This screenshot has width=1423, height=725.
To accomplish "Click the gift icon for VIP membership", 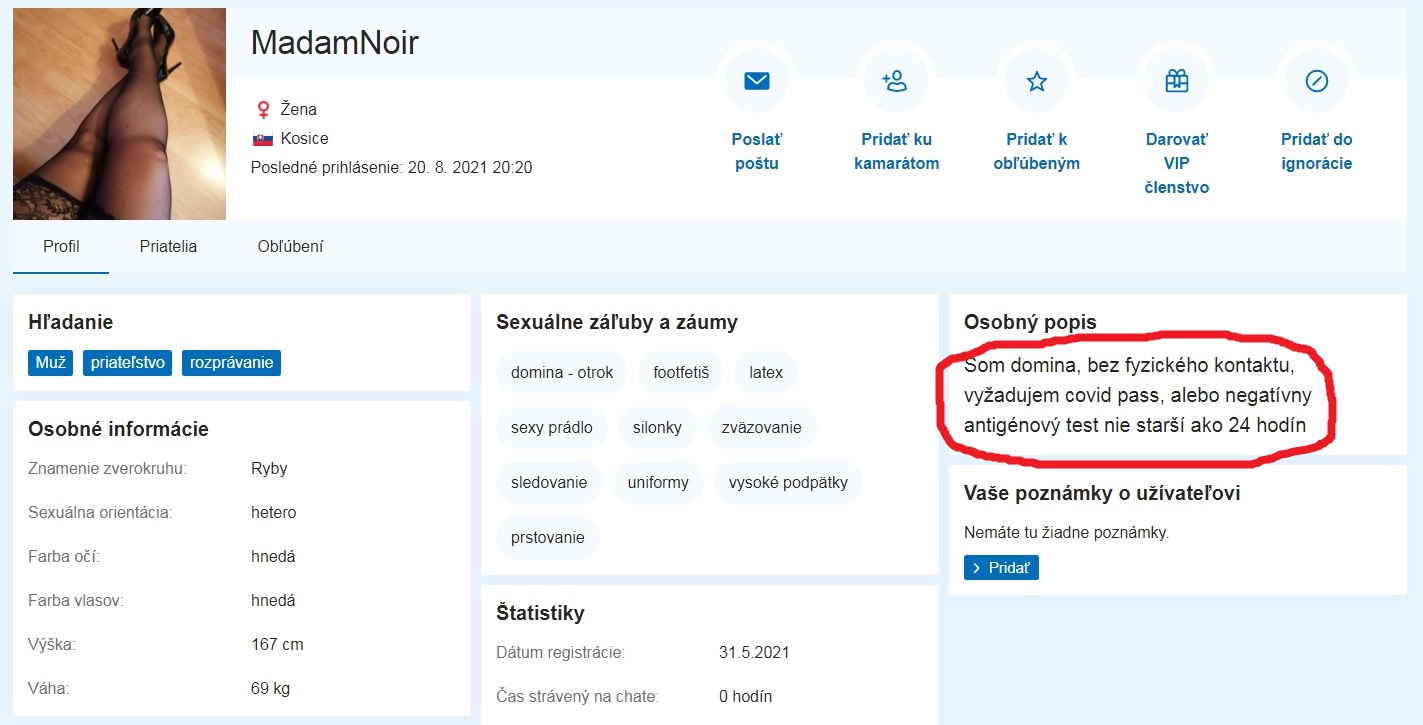I will tap(1177, 81).
